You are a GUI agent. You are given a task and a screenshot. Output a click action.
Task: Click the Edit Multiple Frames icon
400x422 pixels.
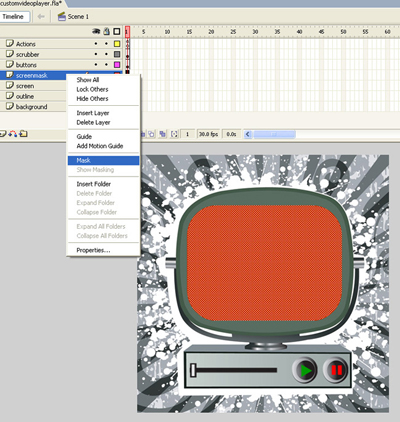point(162,134)
